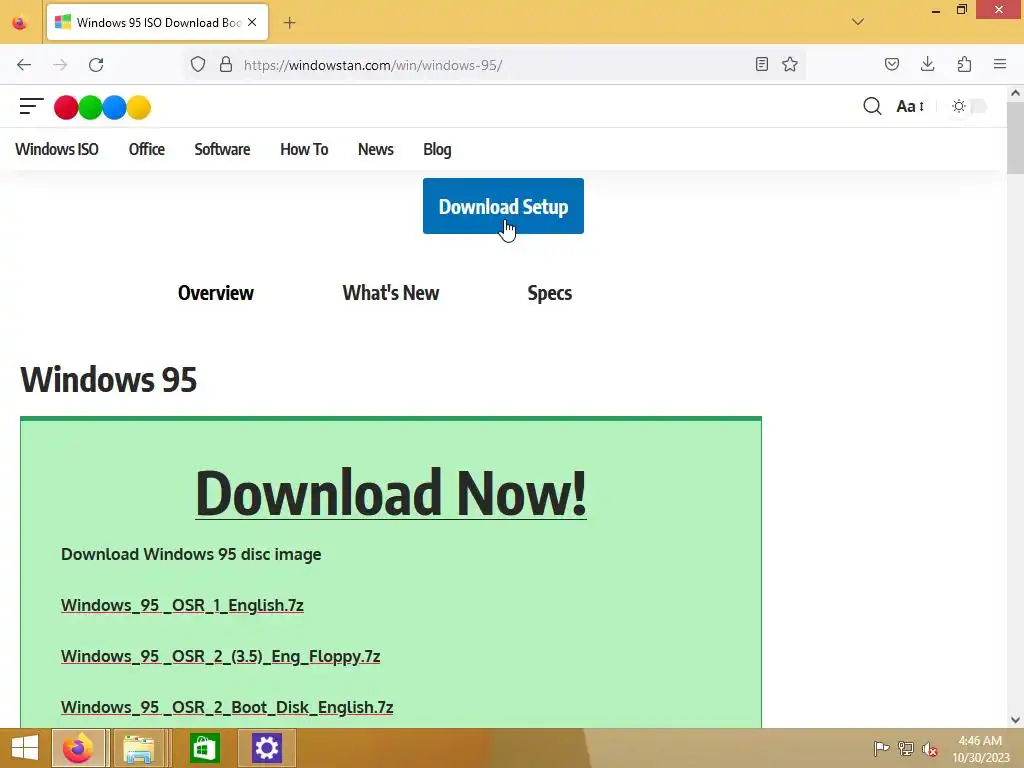The height and width of the screenshot is (768, 1024).
Task: Reload the current page
Action: coord(96,65)
